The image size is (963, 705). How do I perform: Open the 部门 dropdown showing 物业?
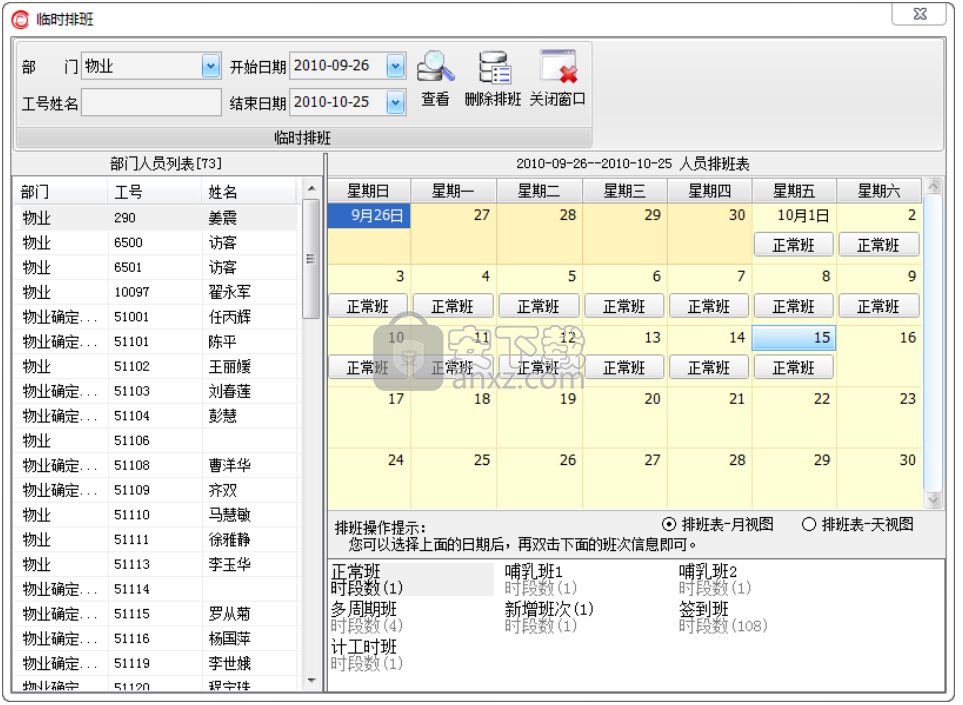click(211, 66)
